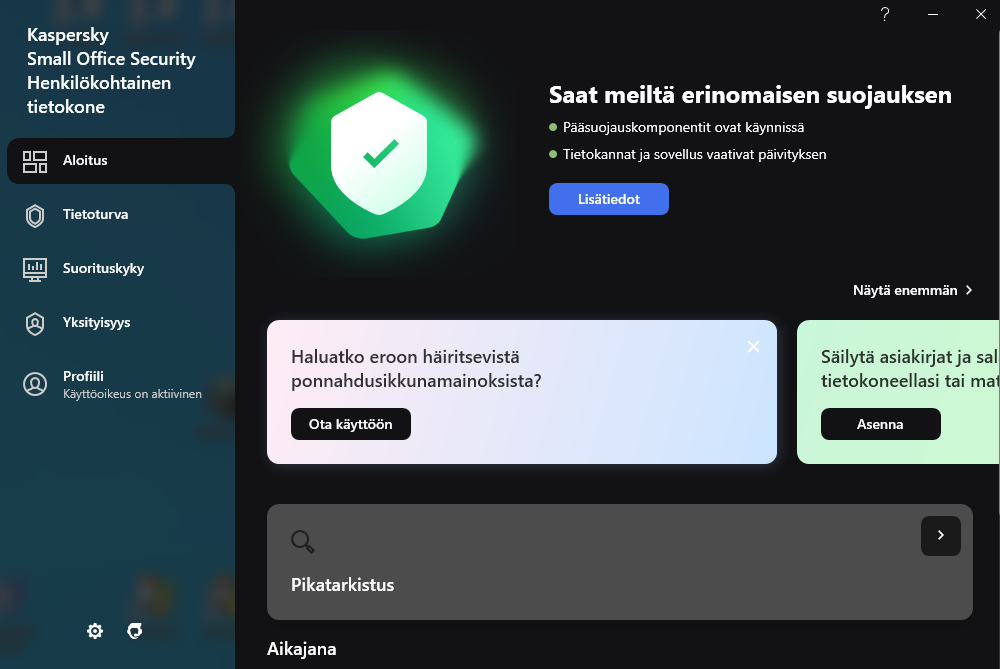Select the Tietoturva shield icon

35,216
